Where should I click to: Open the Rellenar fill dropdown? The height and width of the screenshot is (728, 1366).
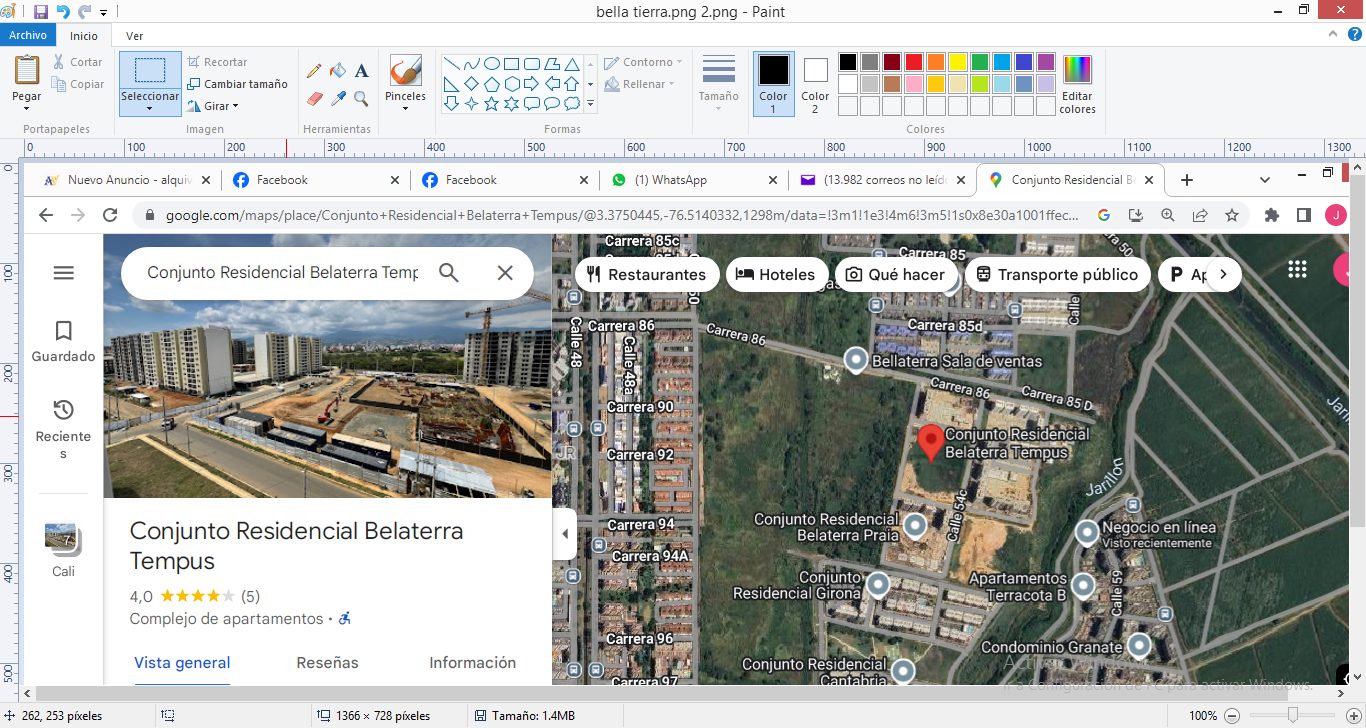(642, 84)
